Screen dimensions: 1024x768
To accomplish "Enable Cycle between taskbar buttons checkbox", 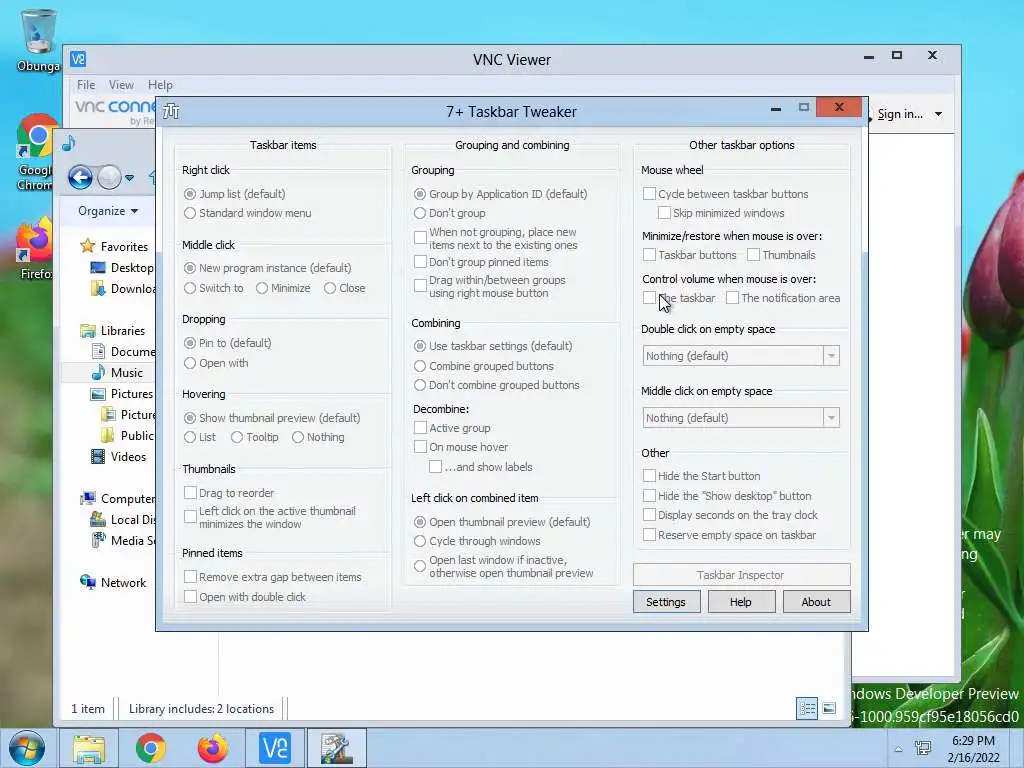I will [x=649, y=193].
